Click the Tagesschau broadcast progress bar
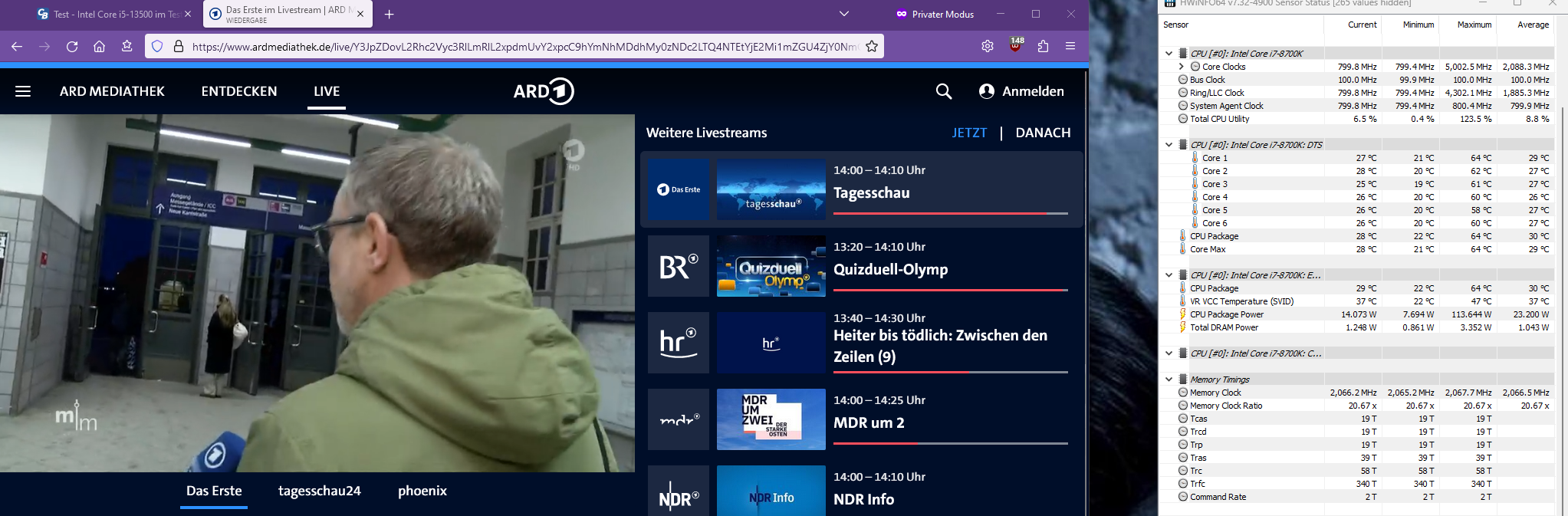This screenshot has height=516, width=1568. 951,213
